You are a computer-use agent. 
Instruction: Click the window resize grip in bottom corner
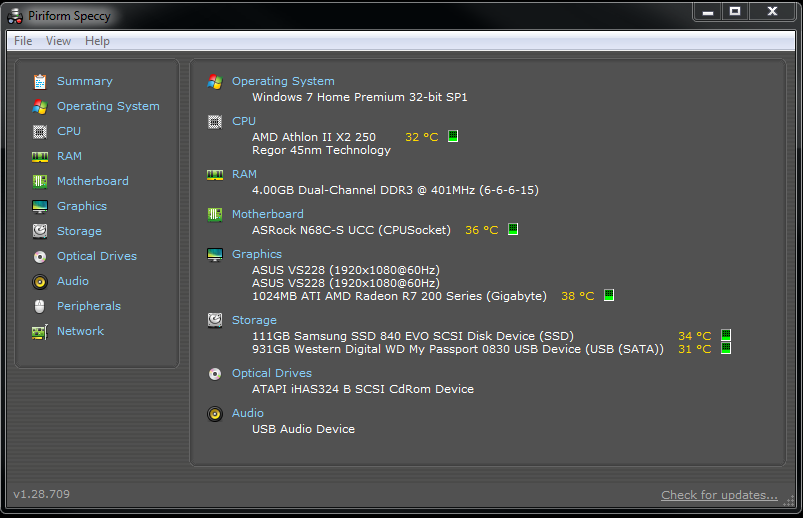pos(789,502)
